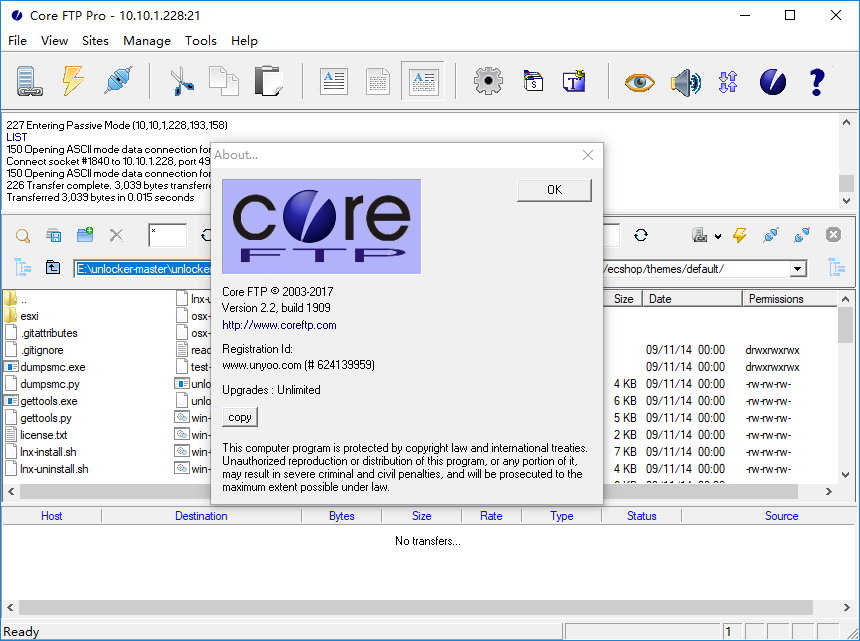Click the local pane delete X icon
Image resolution: width=860 pixels, height=641 pixels.
116,236
